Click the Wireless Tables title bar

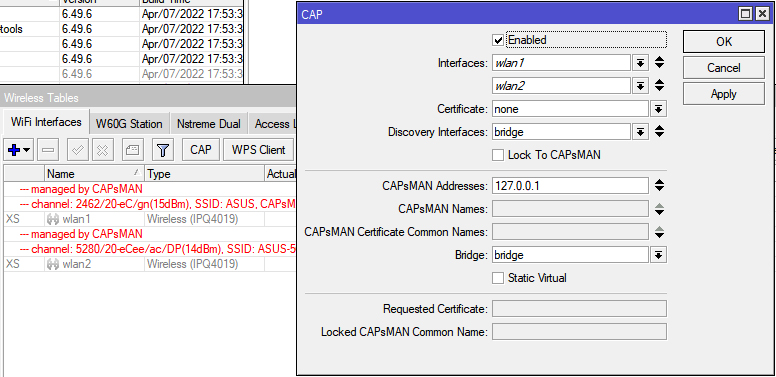click(148, 98)
